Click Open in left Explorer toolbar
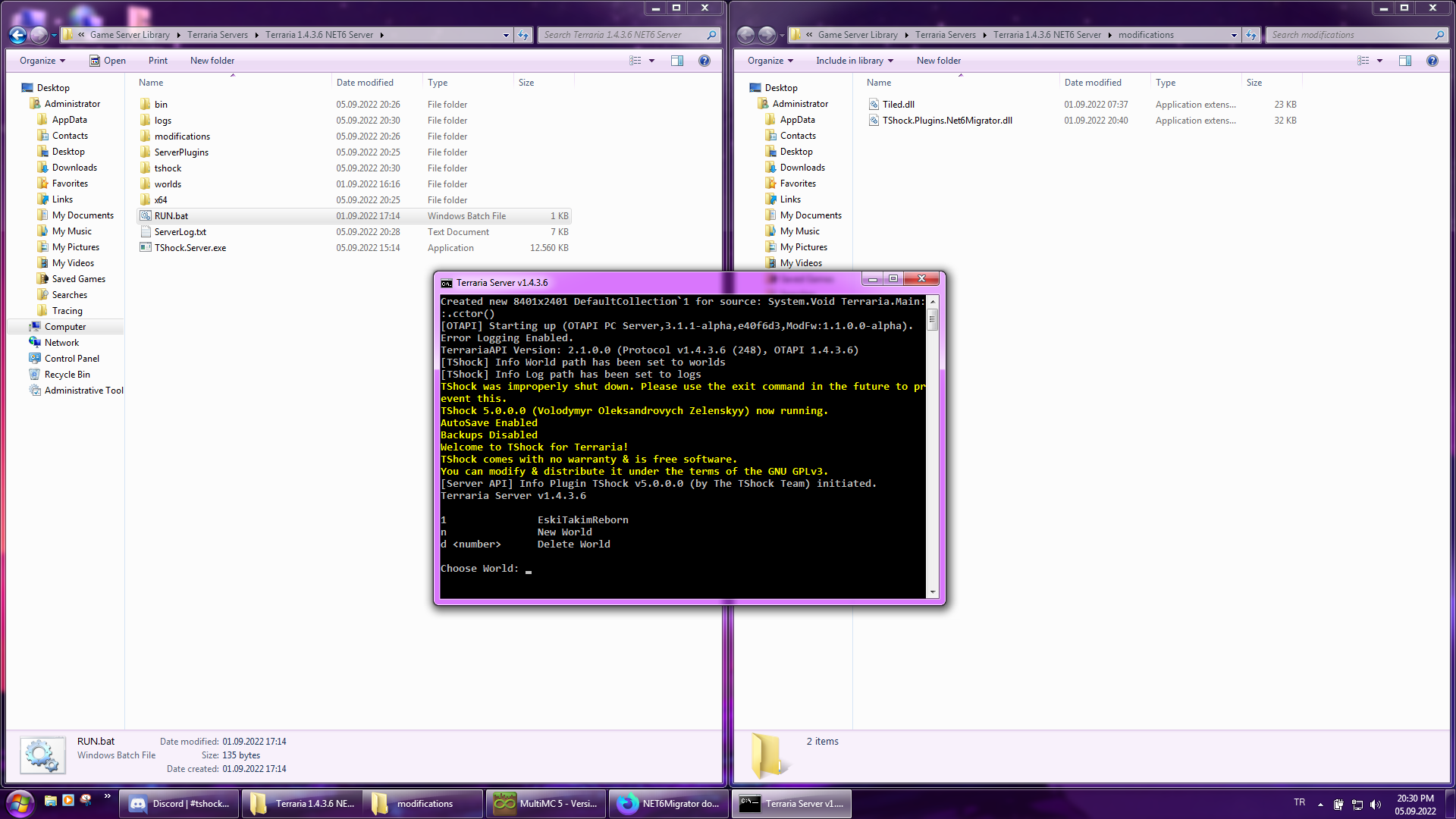1456x819 pixels. tap(108, 61)
